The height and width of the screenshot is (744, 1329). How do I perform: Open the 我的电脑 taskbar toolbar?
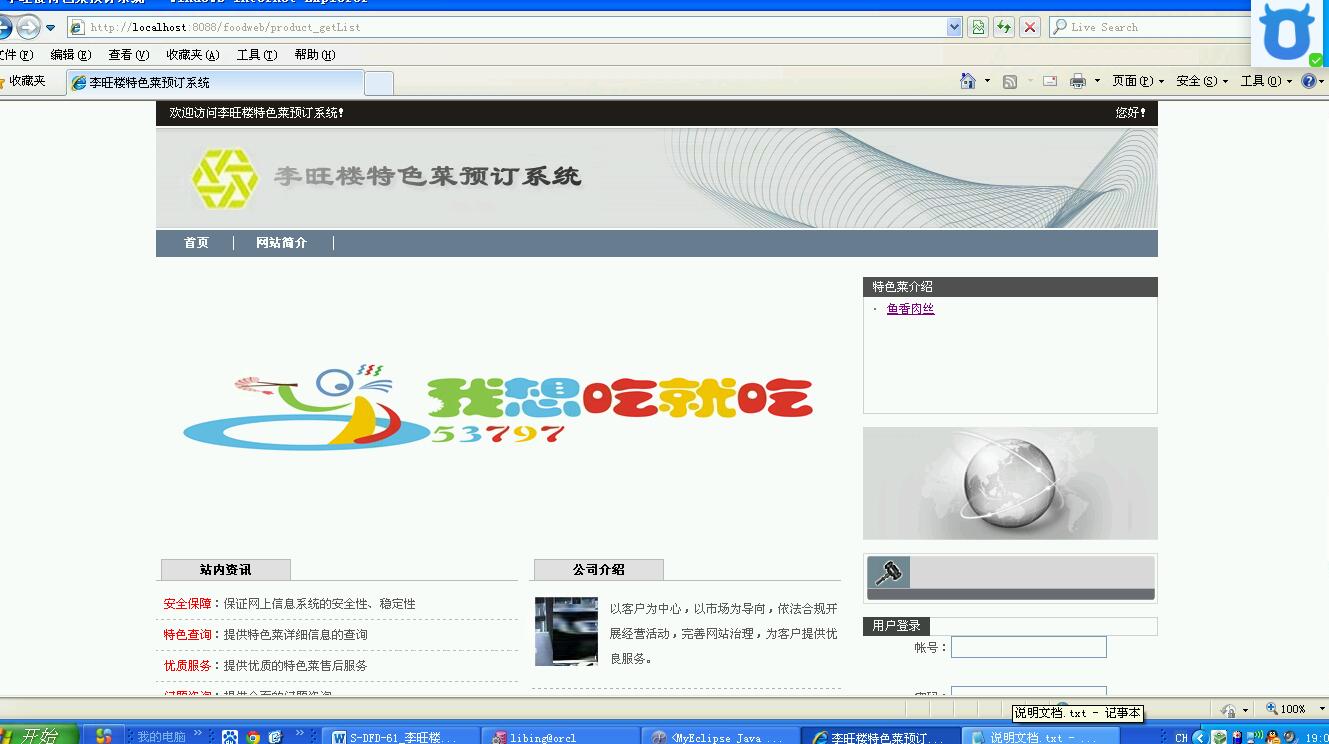pyautogui.click(x=161, y=737)
